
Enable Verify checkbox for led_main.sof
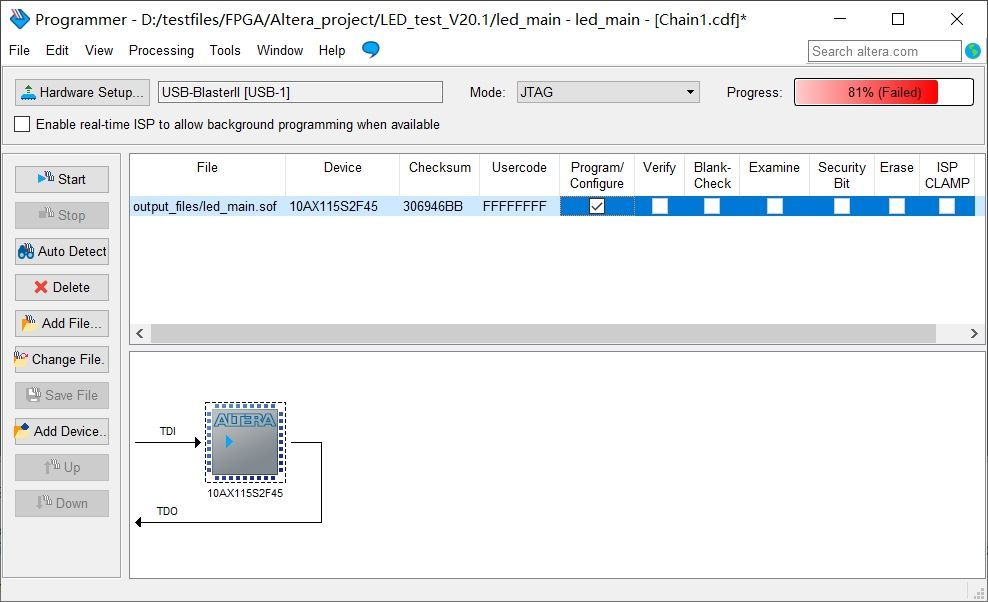[x=660, y=206]
